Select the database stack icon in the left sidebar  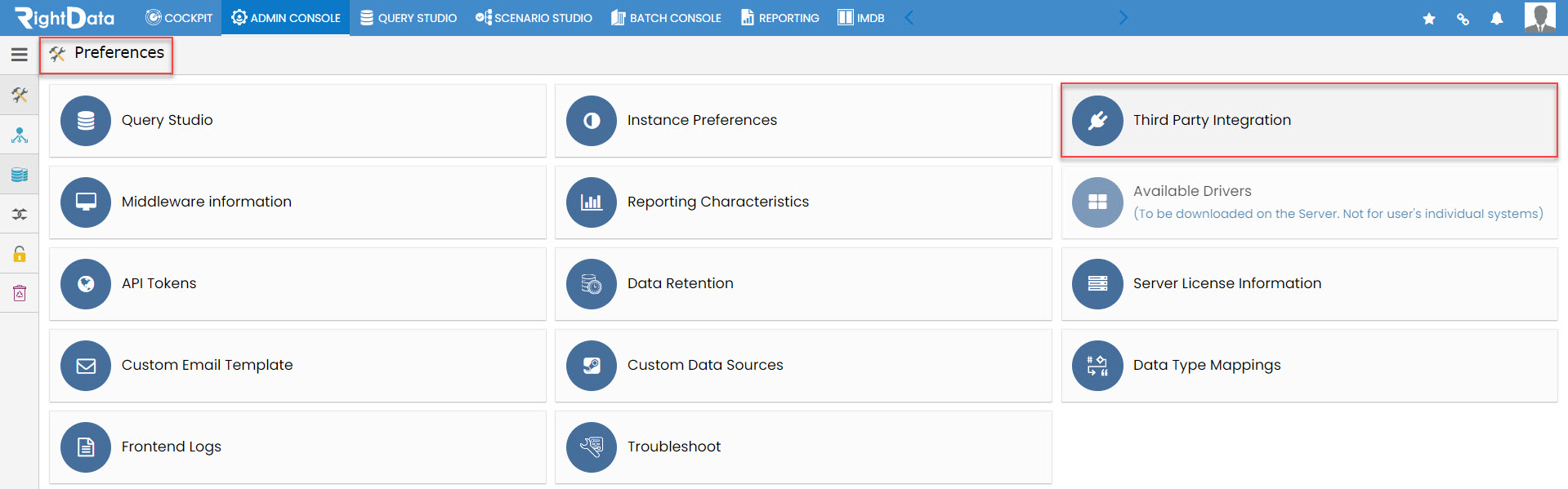[20, 175]
